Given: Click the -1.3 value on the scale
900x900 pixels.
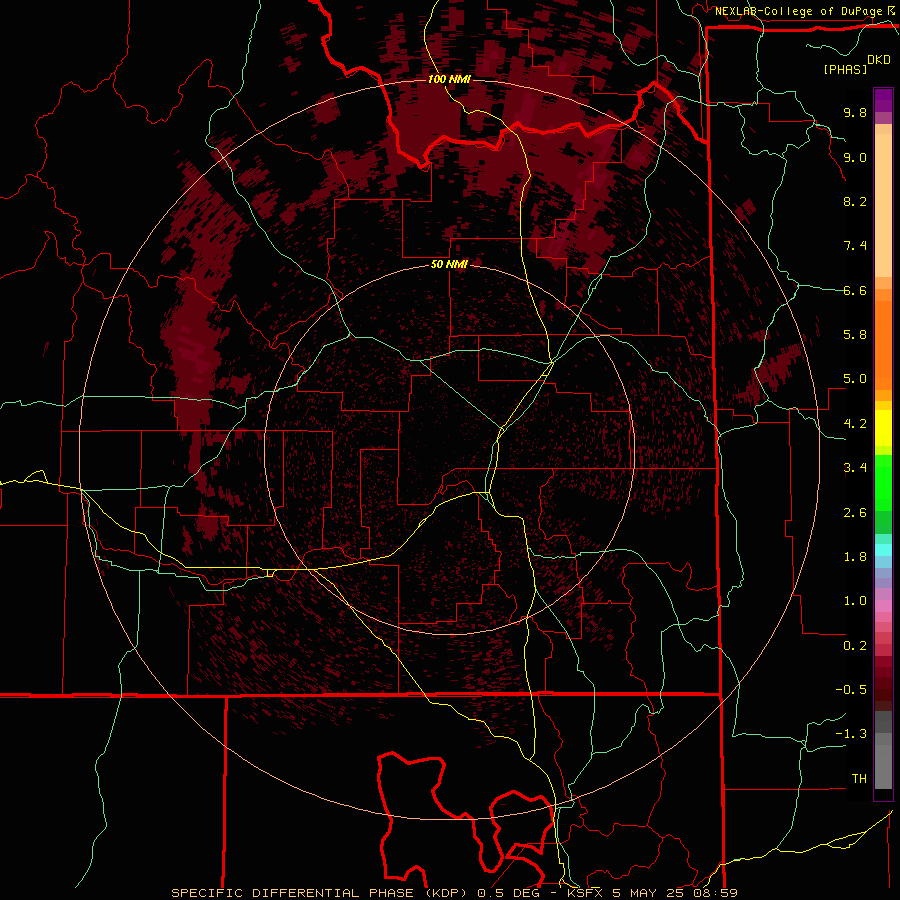Looking at the screenshot, I should click(x=851, y=734).
